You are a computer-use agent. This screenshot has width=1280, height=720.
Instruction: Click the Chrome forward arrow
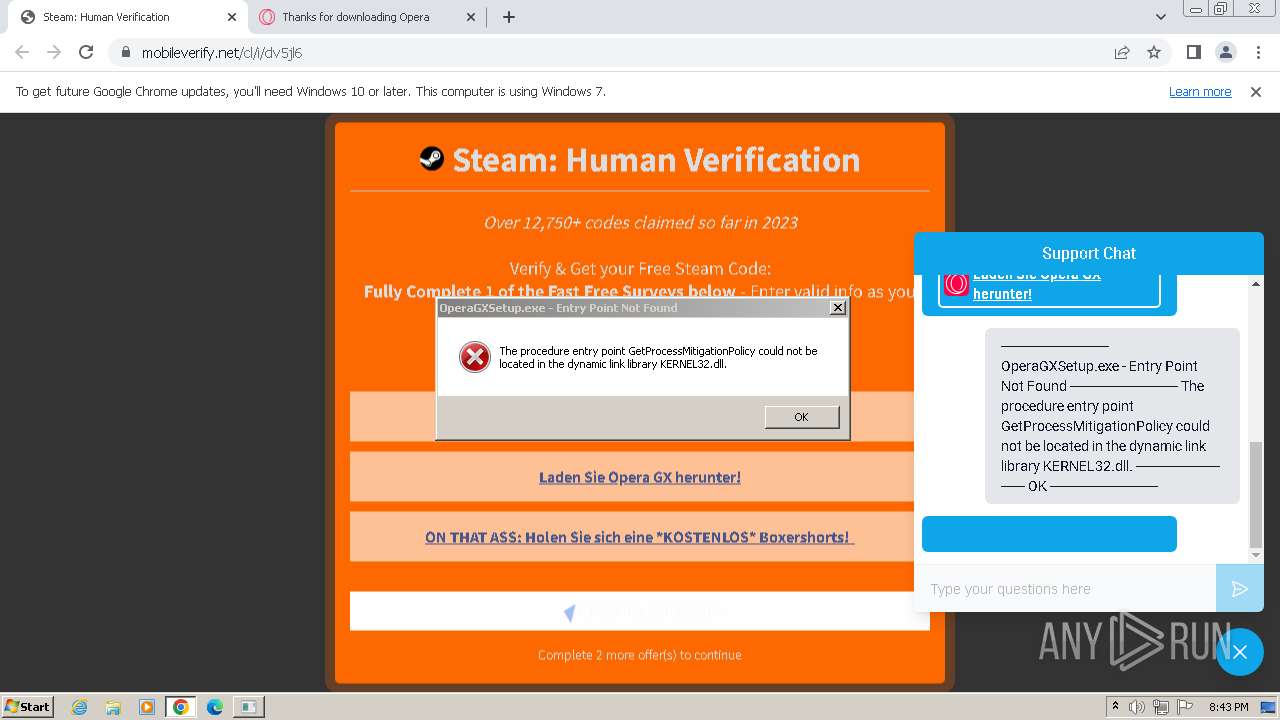(x=54, y=52)
